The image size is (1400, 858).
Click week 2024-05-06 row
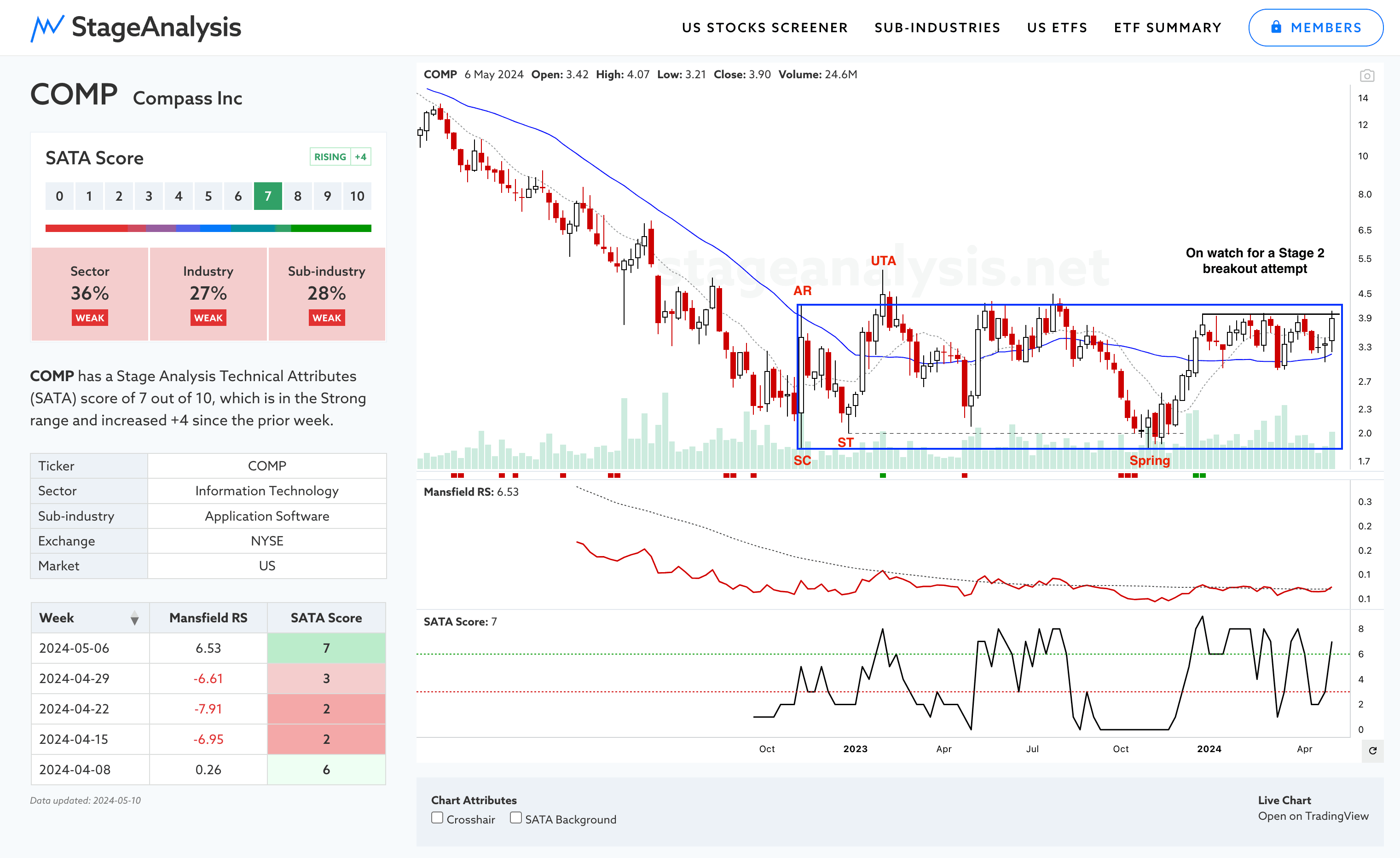click(208, 648)
